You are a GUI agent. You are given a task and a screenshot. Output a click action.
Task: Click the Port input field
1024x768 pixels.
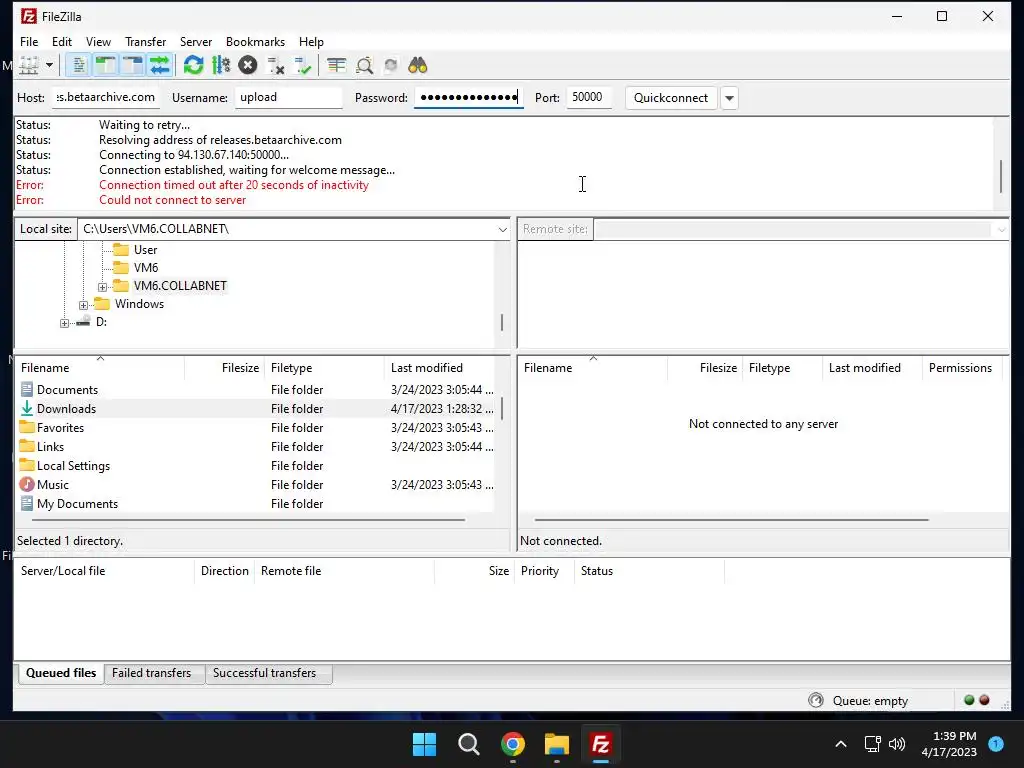(x=589, y=97)
